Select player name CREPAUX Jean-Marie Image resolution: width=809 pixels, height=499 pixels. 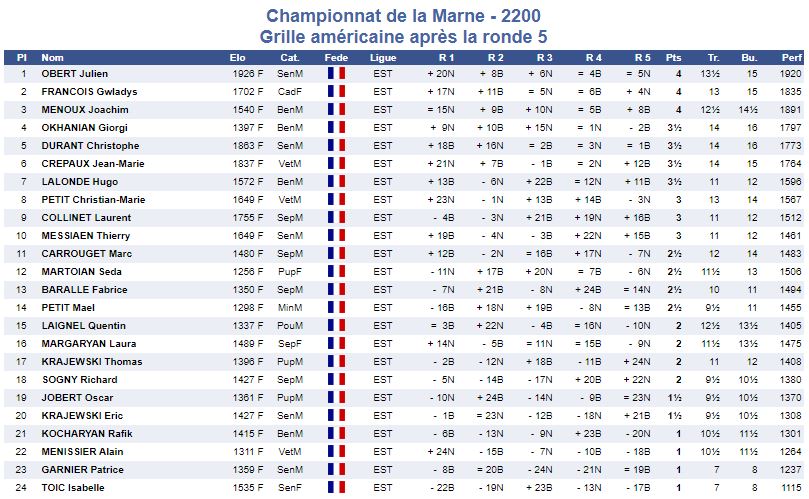tap(93, 164)
